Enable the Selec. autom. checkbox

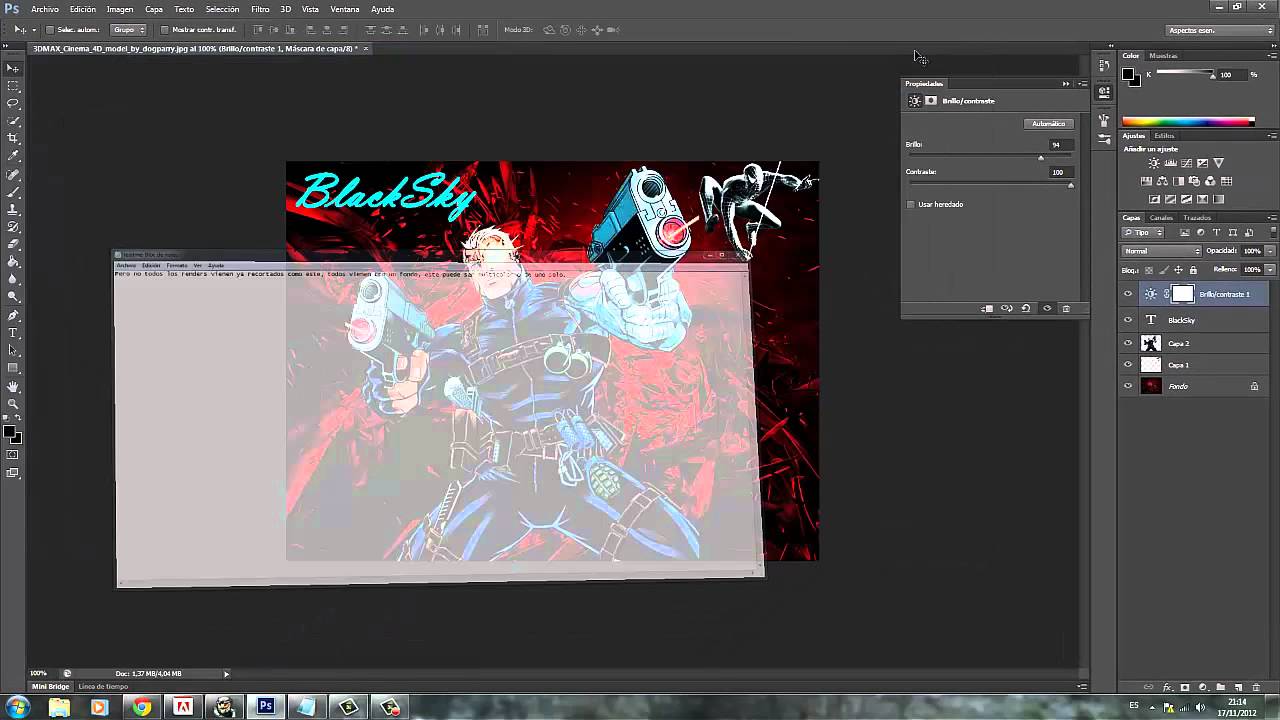point(50,30)
